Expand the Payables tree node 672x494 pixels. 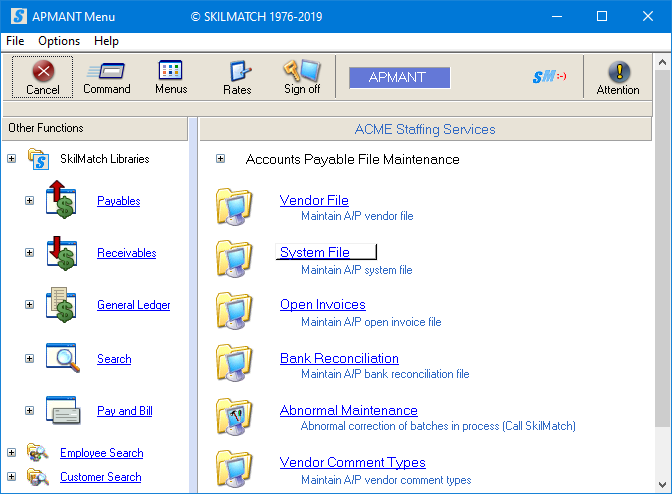coord(29,201)
